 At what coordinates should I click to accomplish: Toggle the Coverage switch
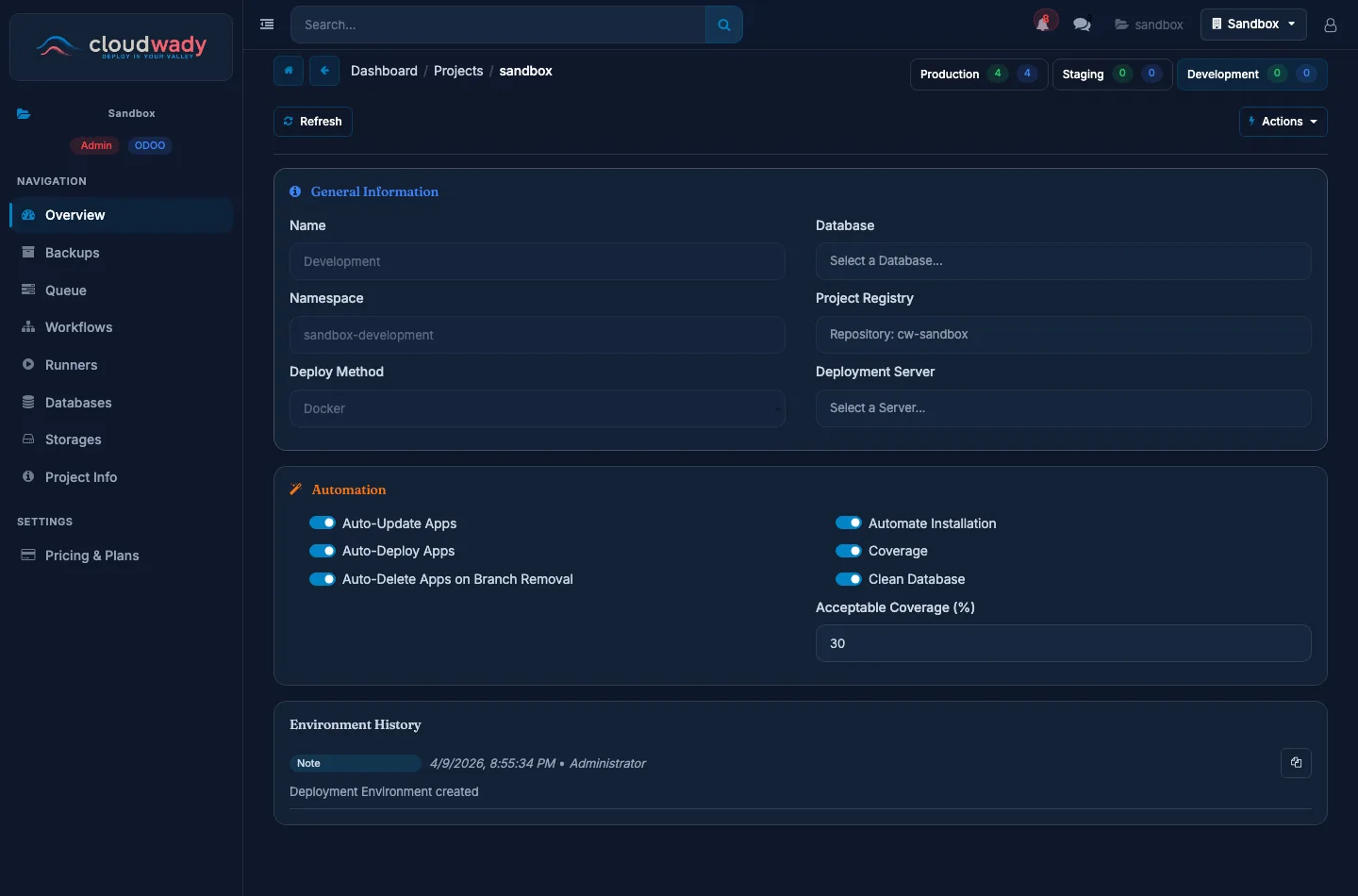849,551
